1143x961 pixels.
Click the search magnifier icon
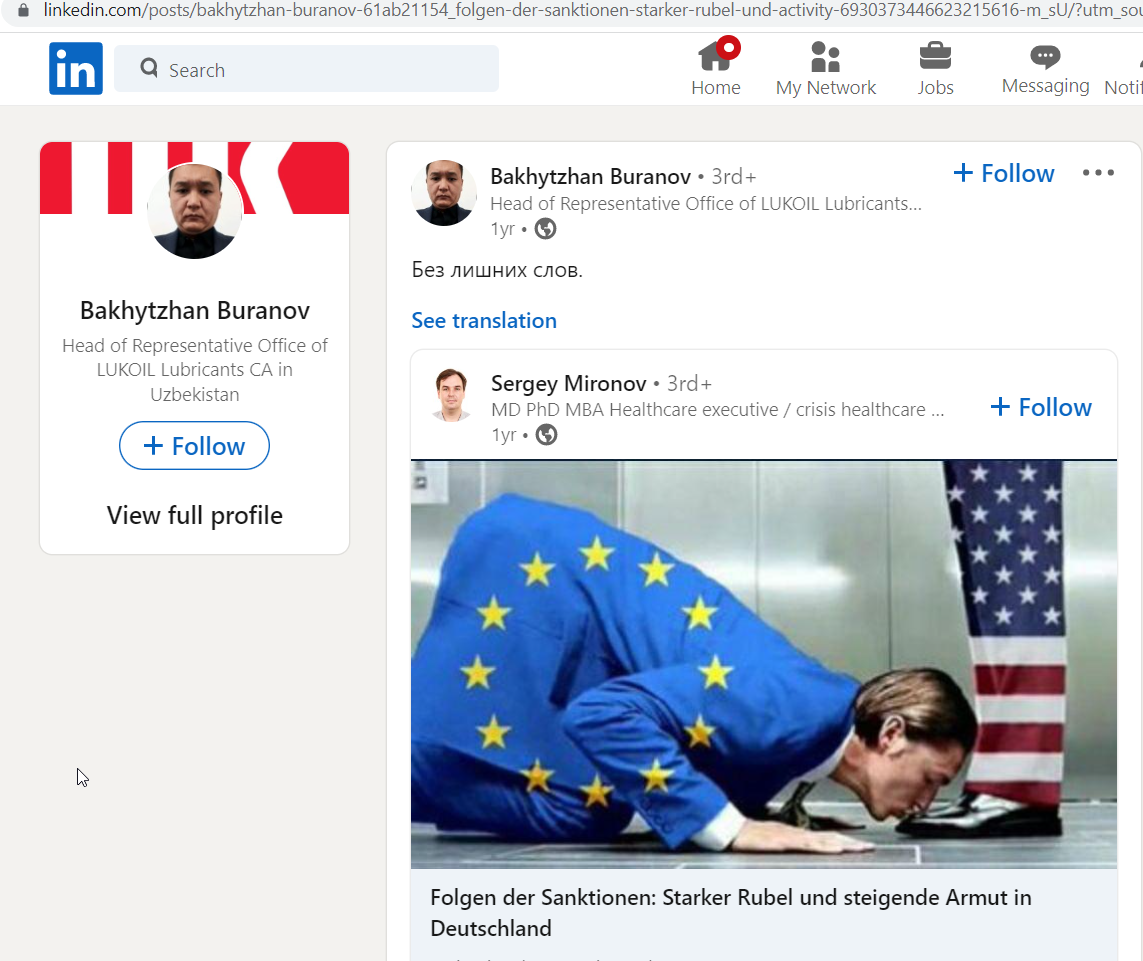pos(149,69)
